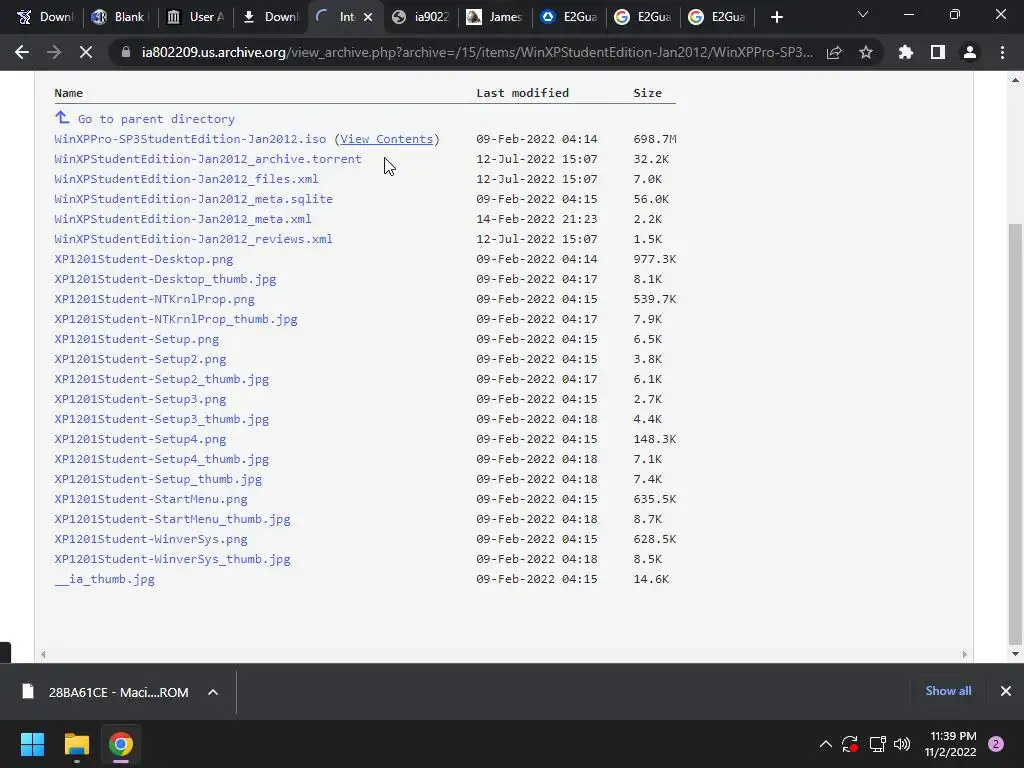1024x768 pixels.
Task: Click Chrome icon in taskbar
Action: point(121,744)
